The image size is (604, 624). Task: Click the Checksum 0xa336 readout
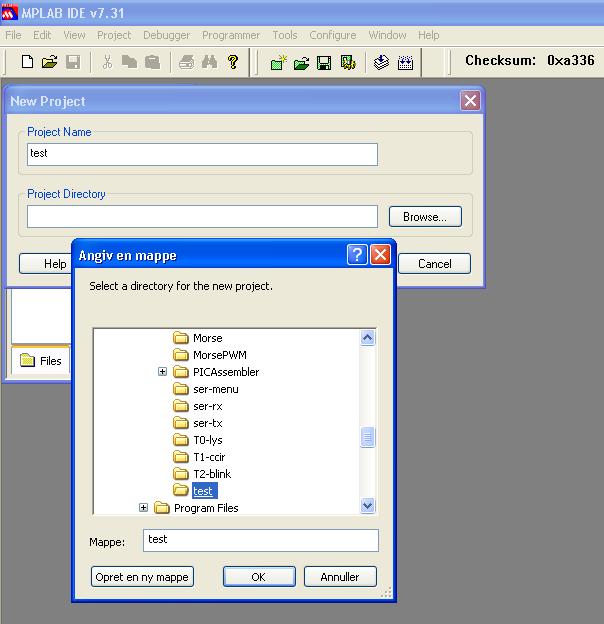(530, 60)
